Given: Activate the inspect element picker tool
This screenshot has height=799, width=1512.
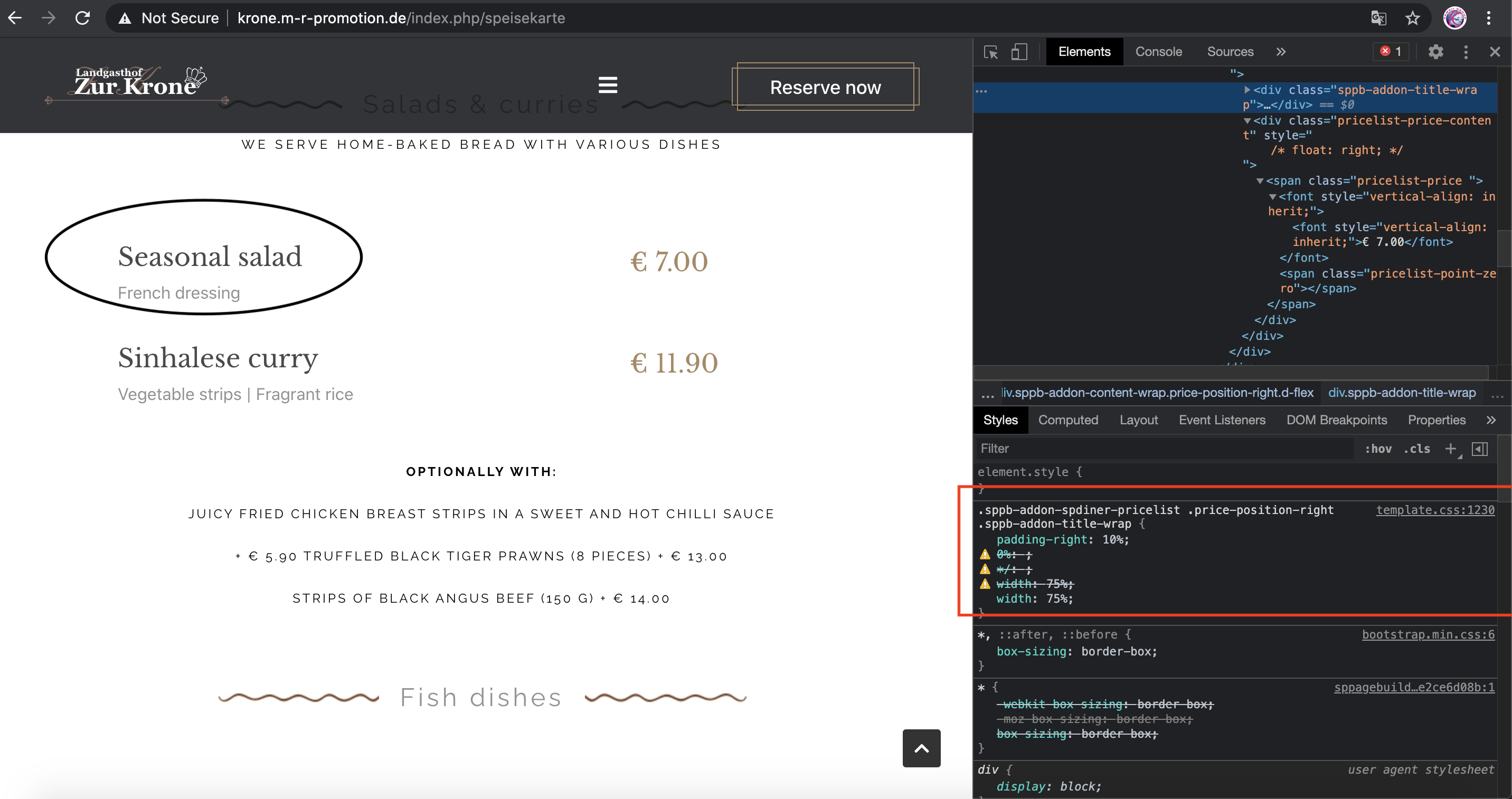Looking at the screenshot, I should point(991,52).
